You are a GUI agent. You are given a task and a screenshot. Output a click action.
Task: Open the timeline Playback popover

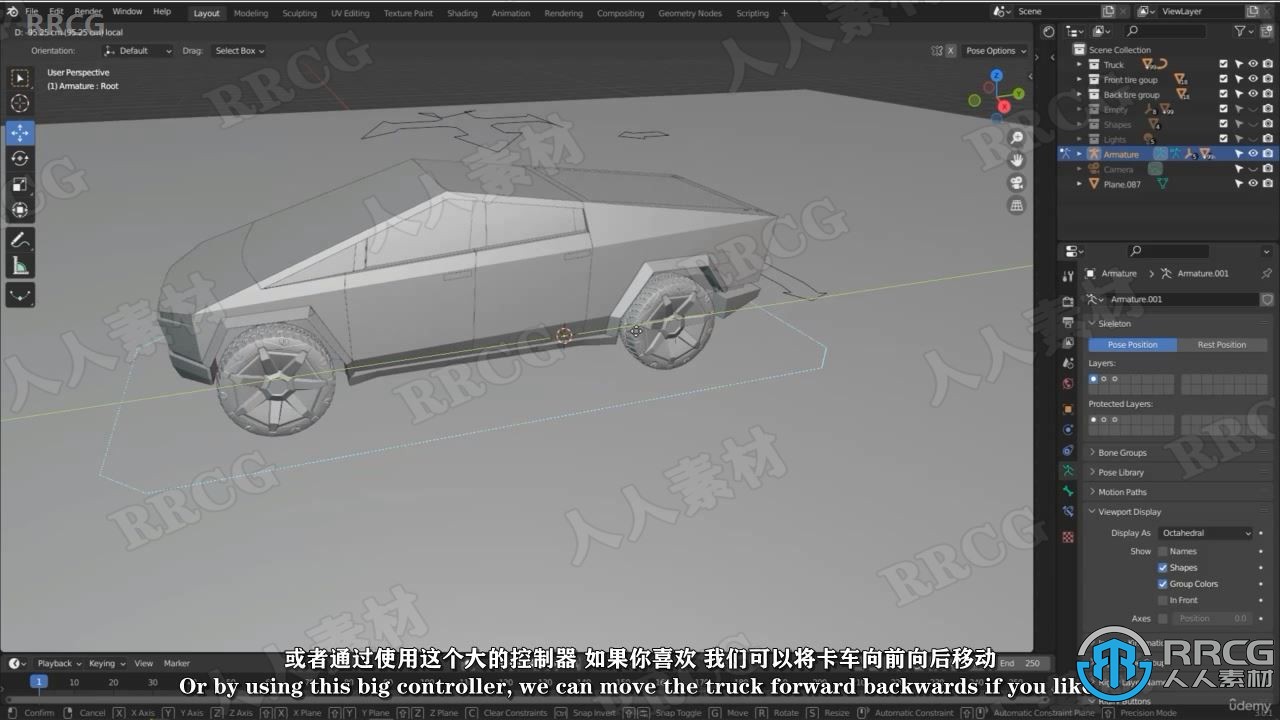pyautogui.click(x=59, y=663)
